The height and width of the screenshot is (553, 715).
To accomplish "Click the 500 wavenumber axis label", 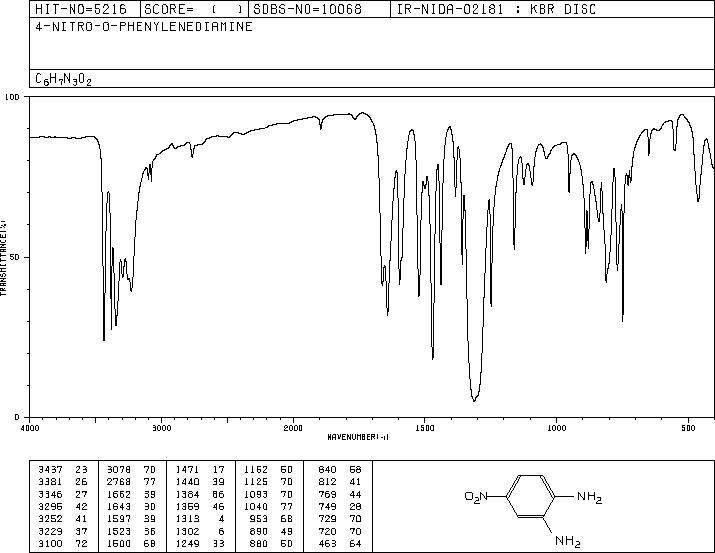I will tap(689, 428).
